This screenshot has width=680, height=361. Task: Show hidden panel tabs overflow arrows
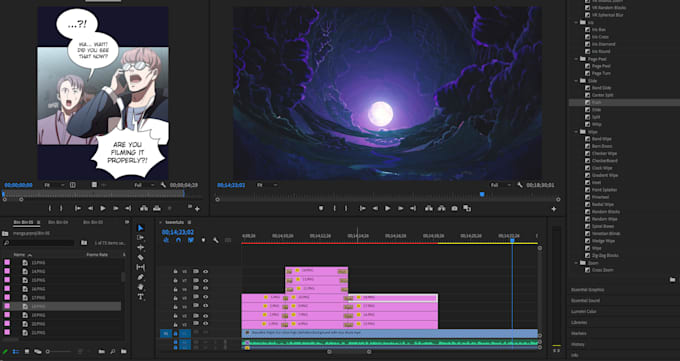pos(127,222)
